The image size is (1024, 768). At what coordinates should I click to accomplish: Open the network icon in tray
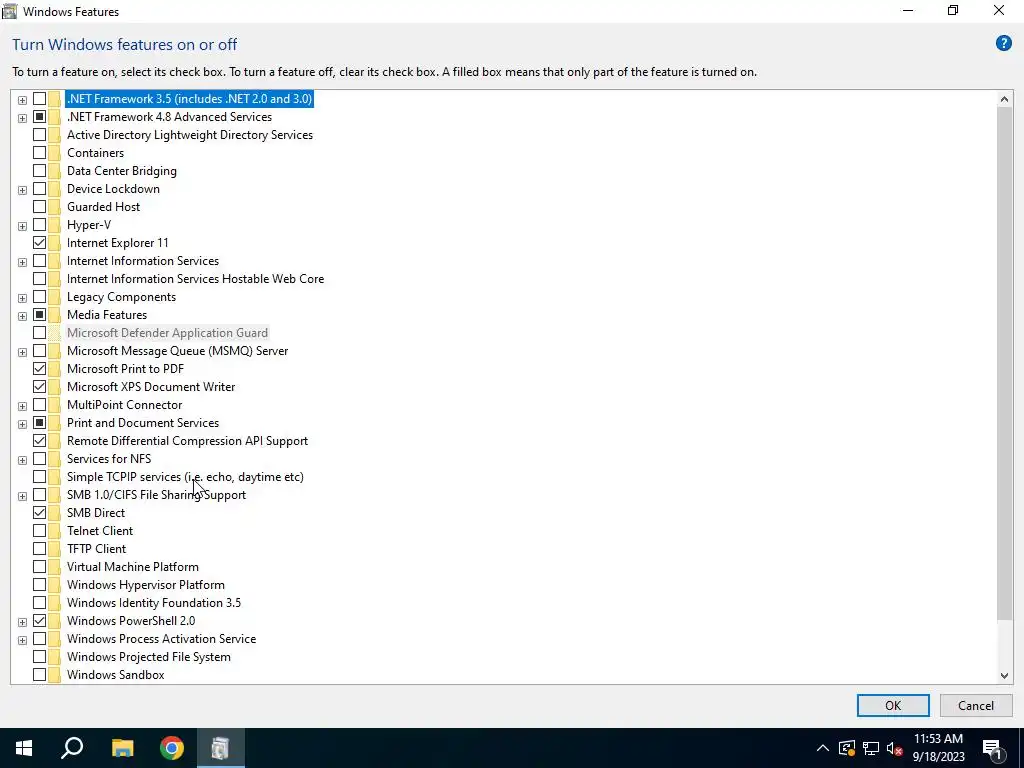click(871, 748)
